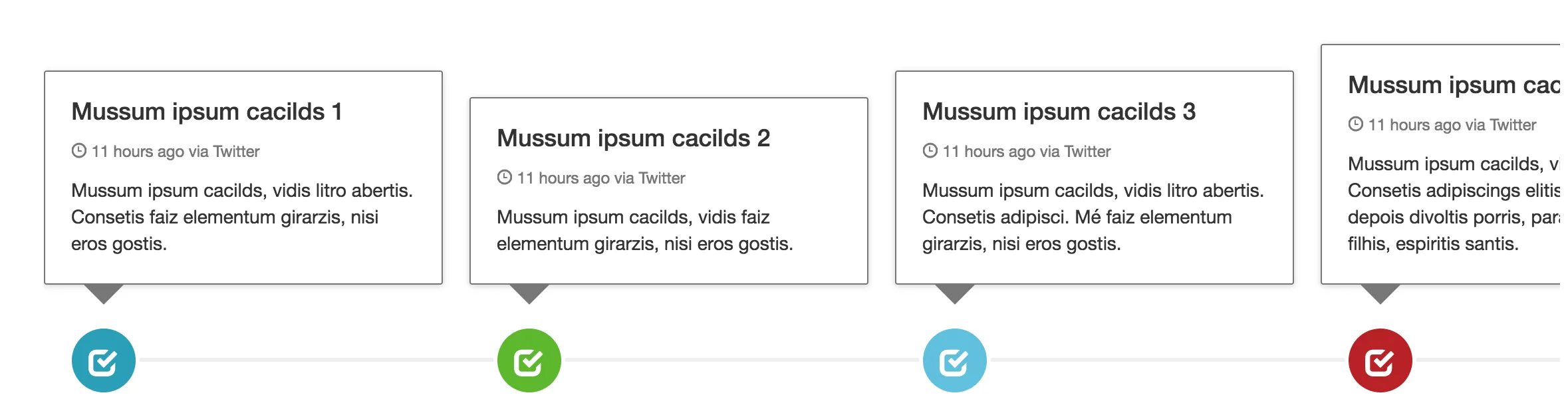Open heading Mussum ipsum cacilds 3

click(1059, 112)
